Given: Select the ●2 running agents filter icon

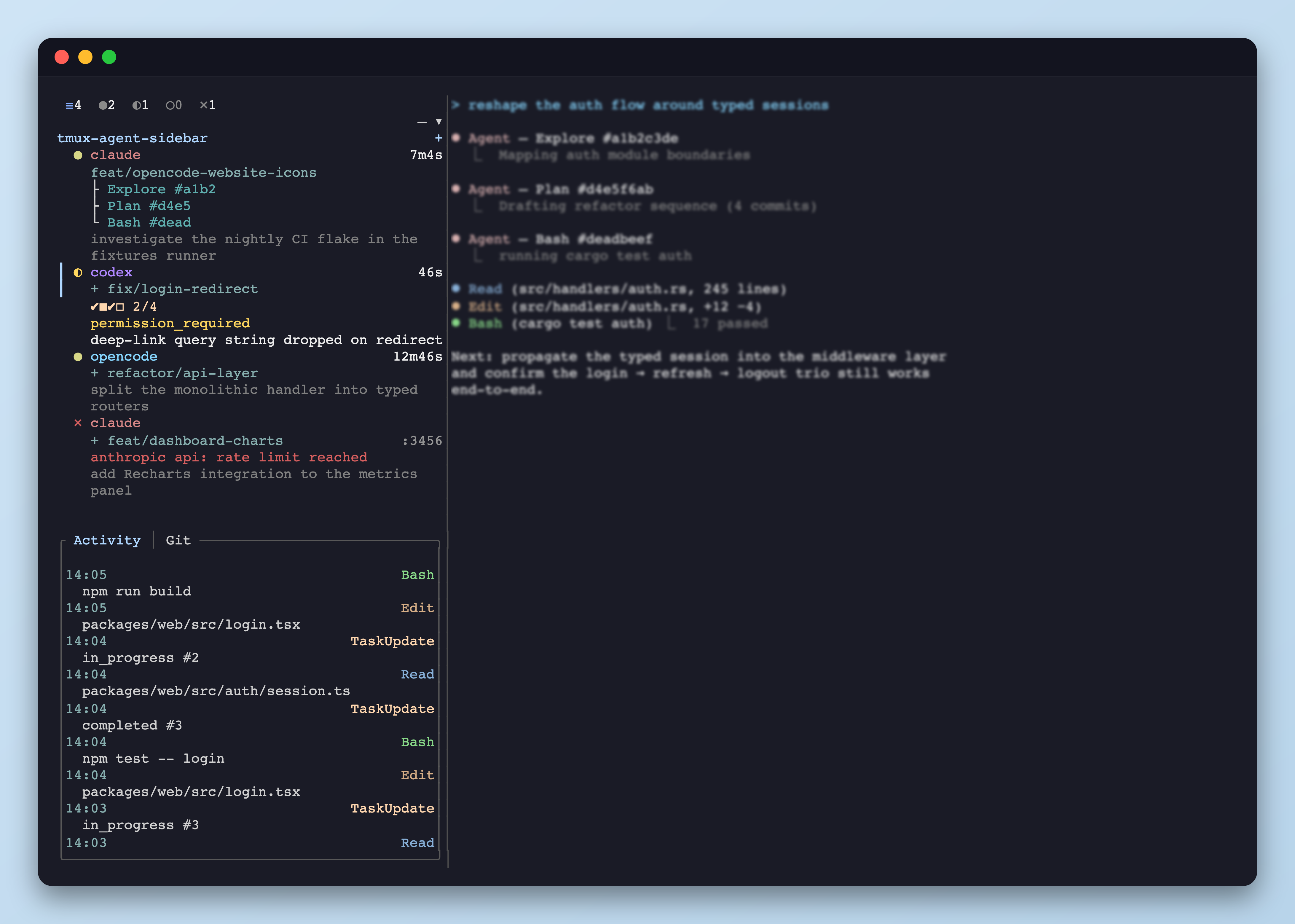Looking at the screenshot, I should tap(106, 105).
